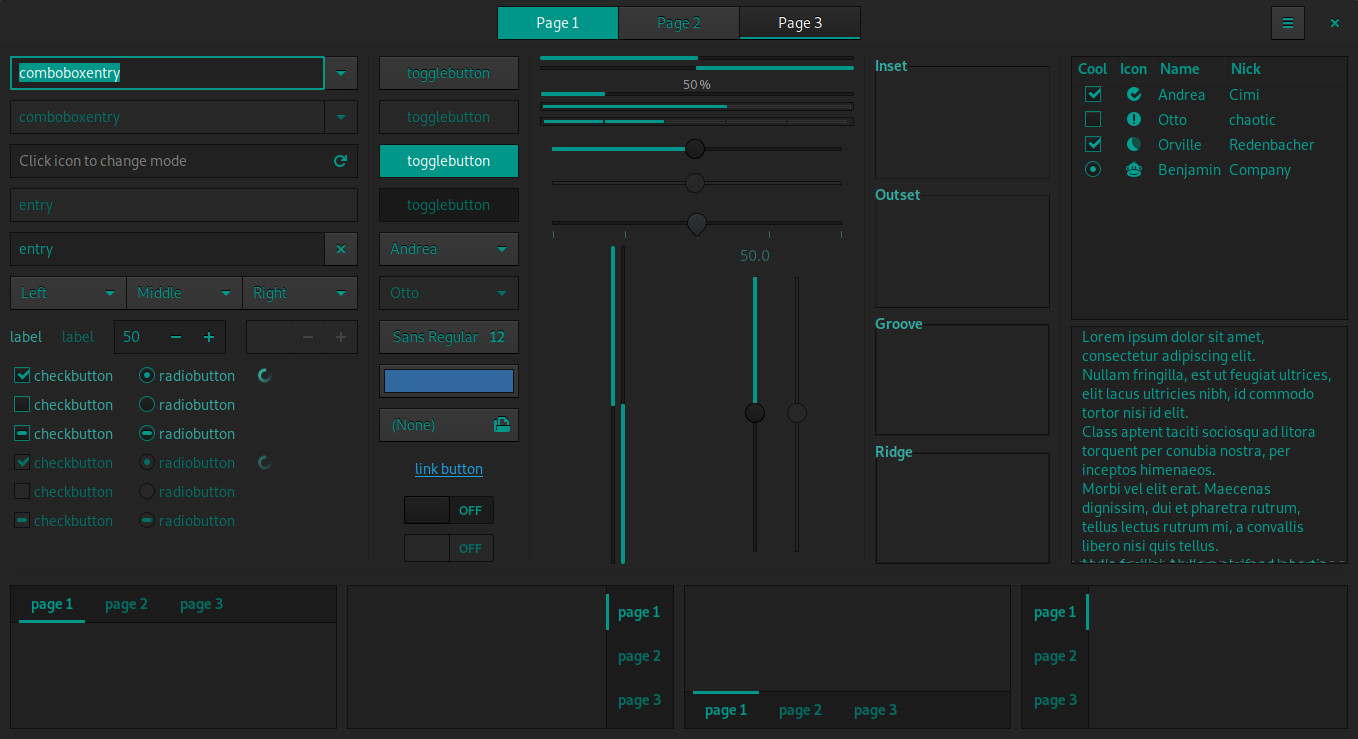Image resolution: width=1358 pixels, height=739 pixels.
Task: Select the Benjamin name cell
Action: click(1189, 170)
